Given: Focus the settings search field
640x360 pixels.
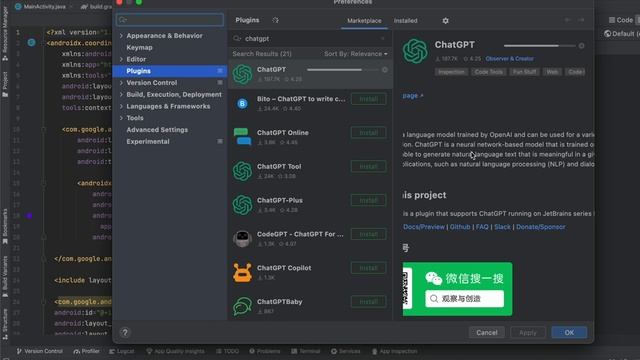Looking at the screenshot, I should (170, 20).
